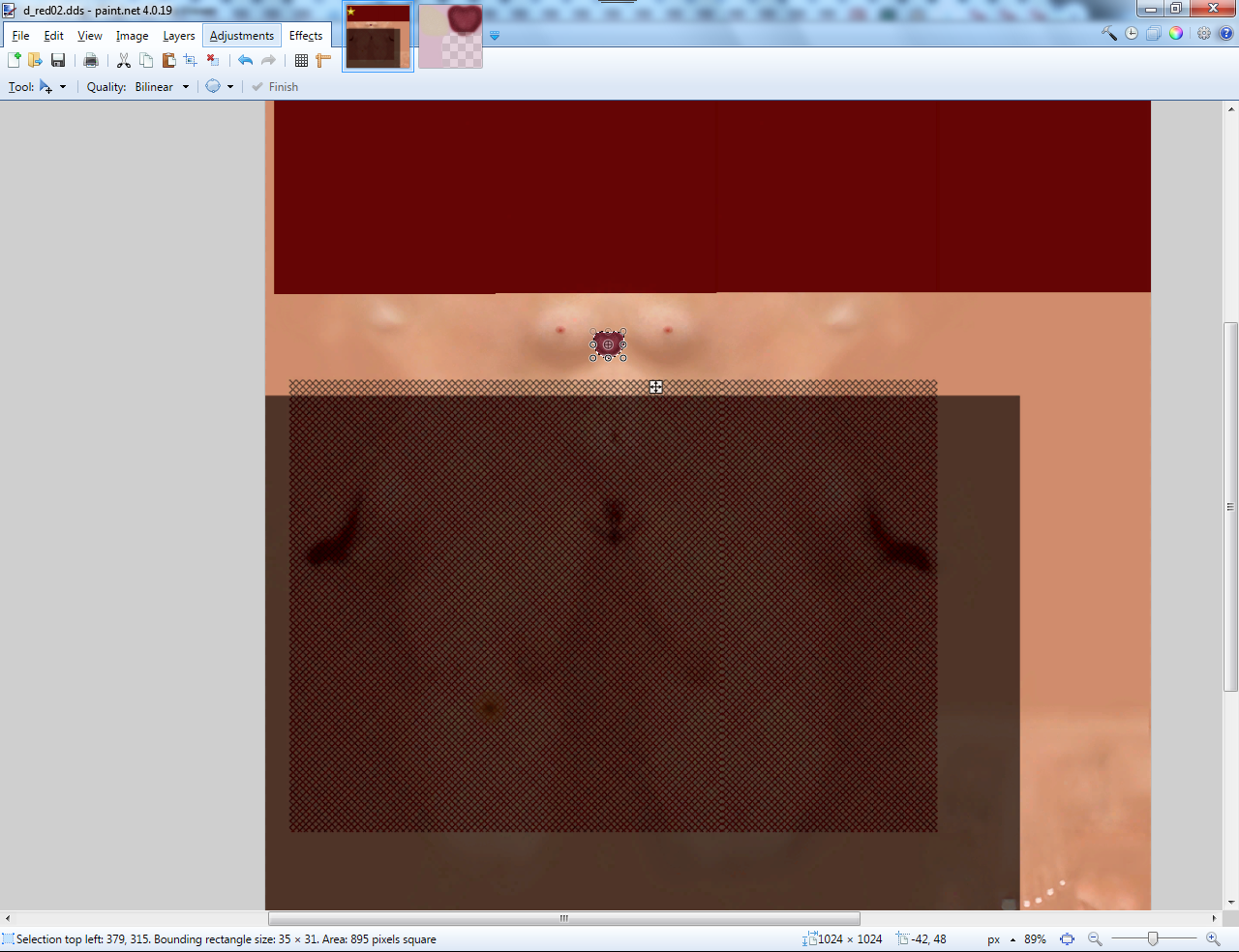Open the Tool chooser dropdown
This screenshot has width=1239, height=952.
[52, 87]
